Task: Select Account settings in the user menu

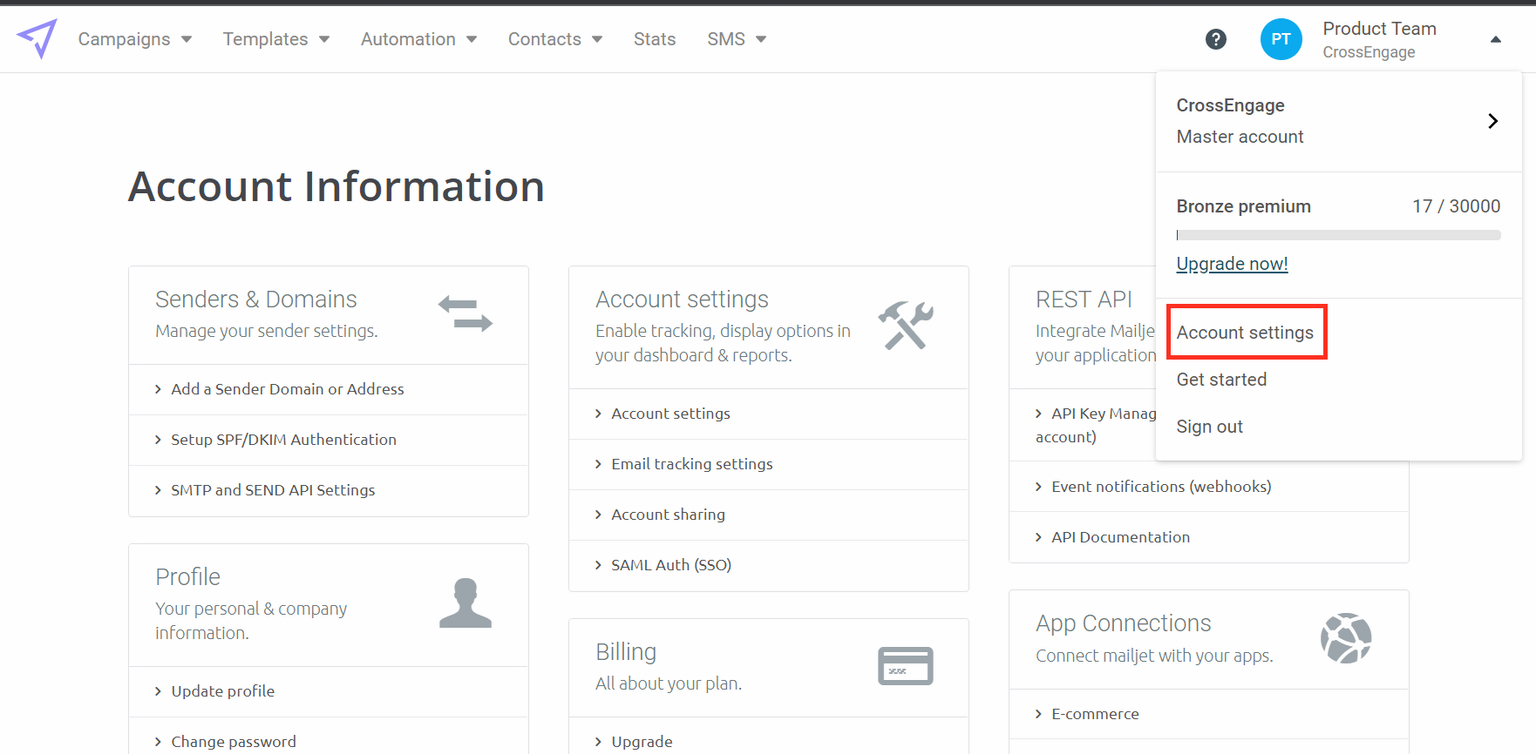Action: [x=1245, y=332]
